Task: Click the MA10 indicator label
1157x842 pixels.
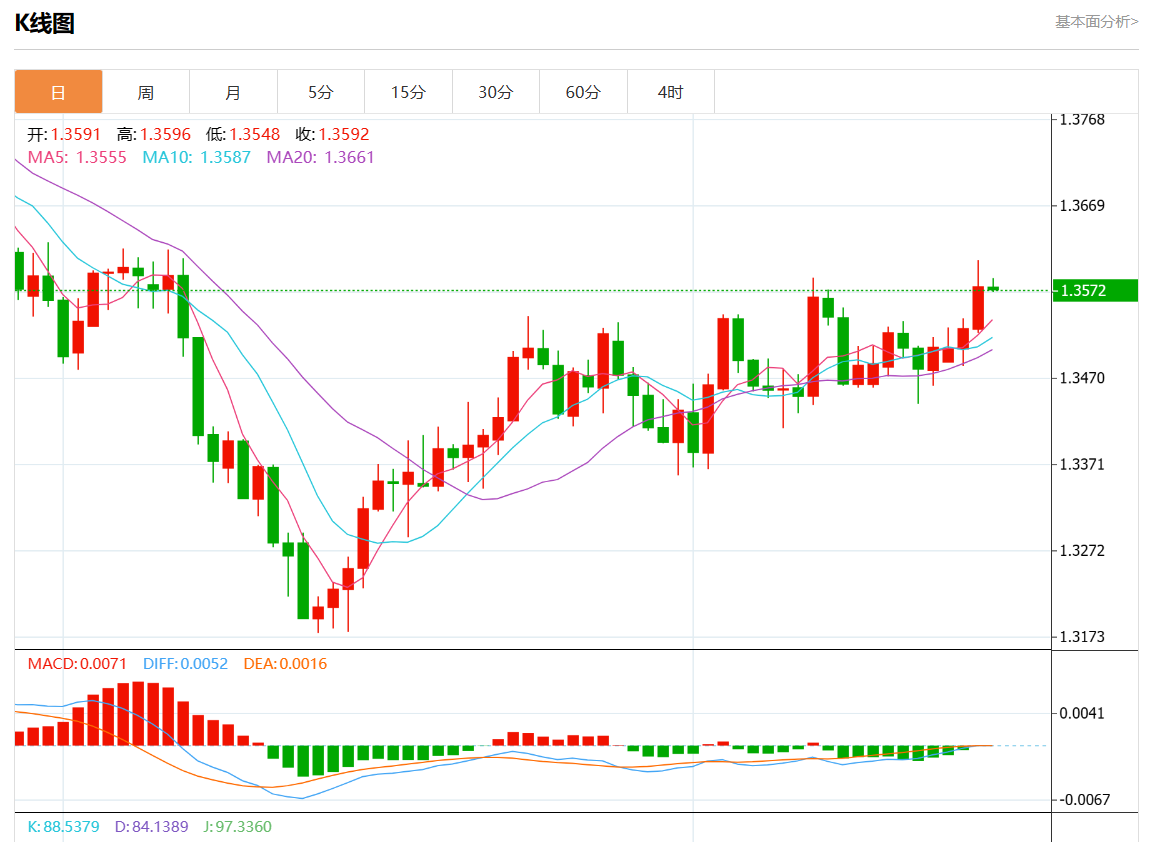Action: point(196,157)
